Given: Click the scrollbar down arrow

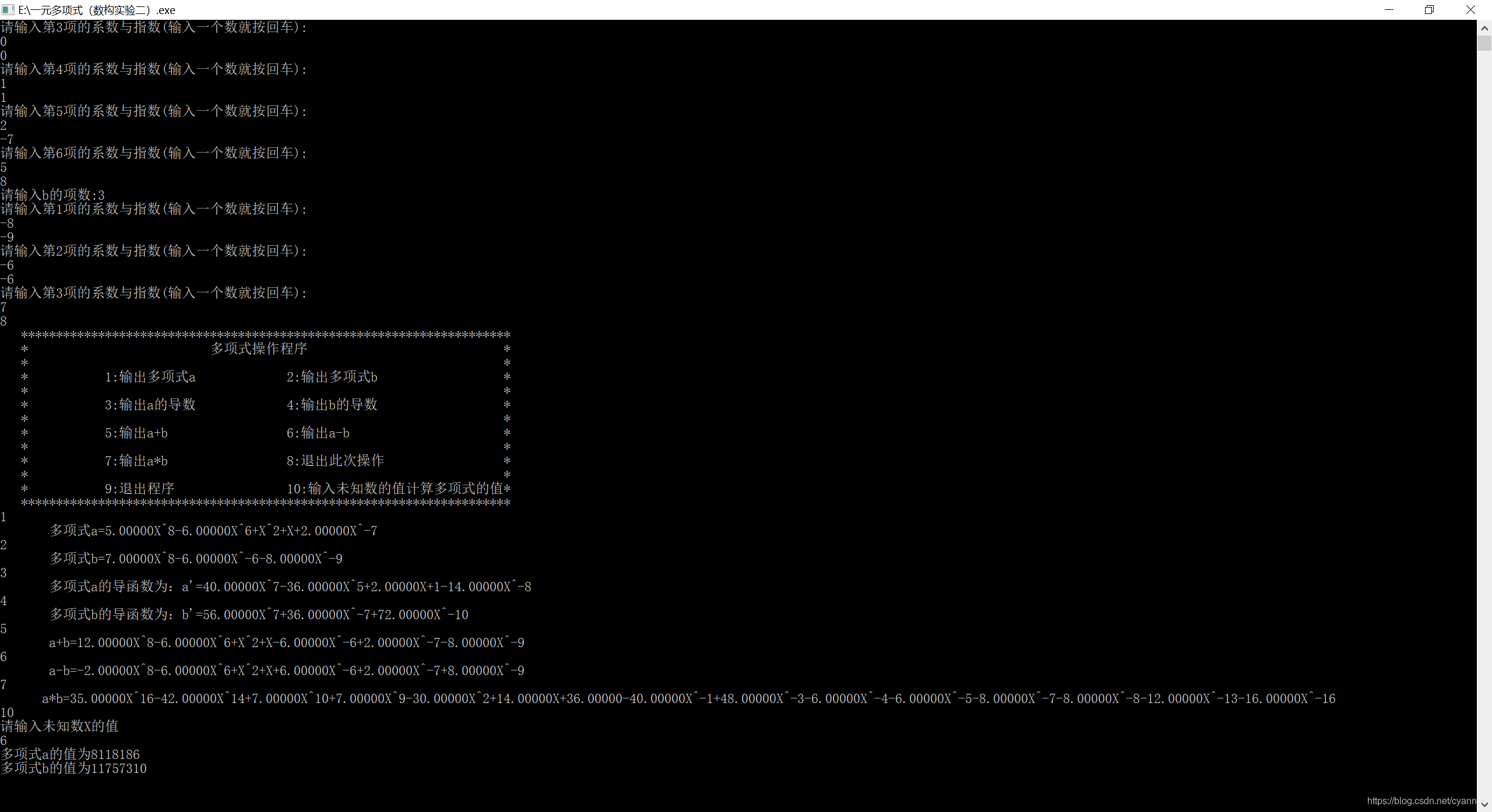Looking at the screenshot, I should point(1484,804).
